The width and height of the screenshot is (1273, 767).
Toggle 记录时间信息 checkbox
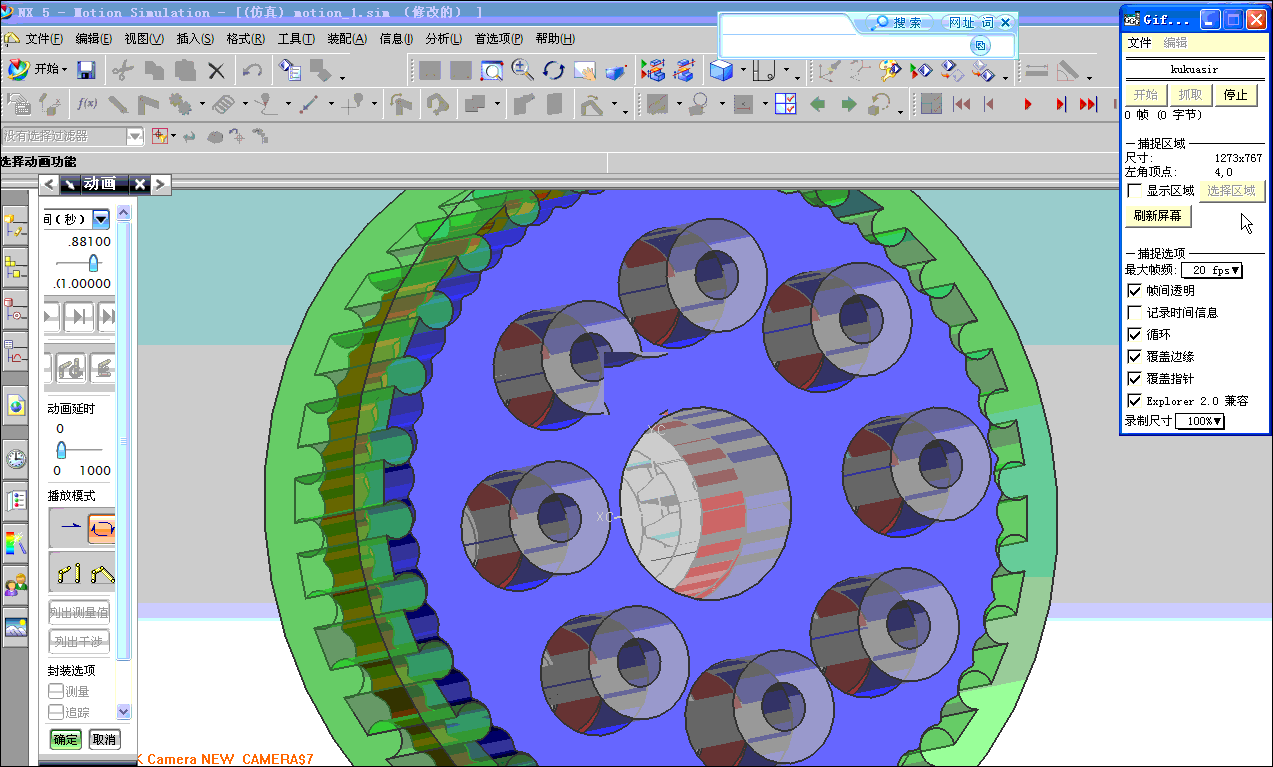(1134, 312)
